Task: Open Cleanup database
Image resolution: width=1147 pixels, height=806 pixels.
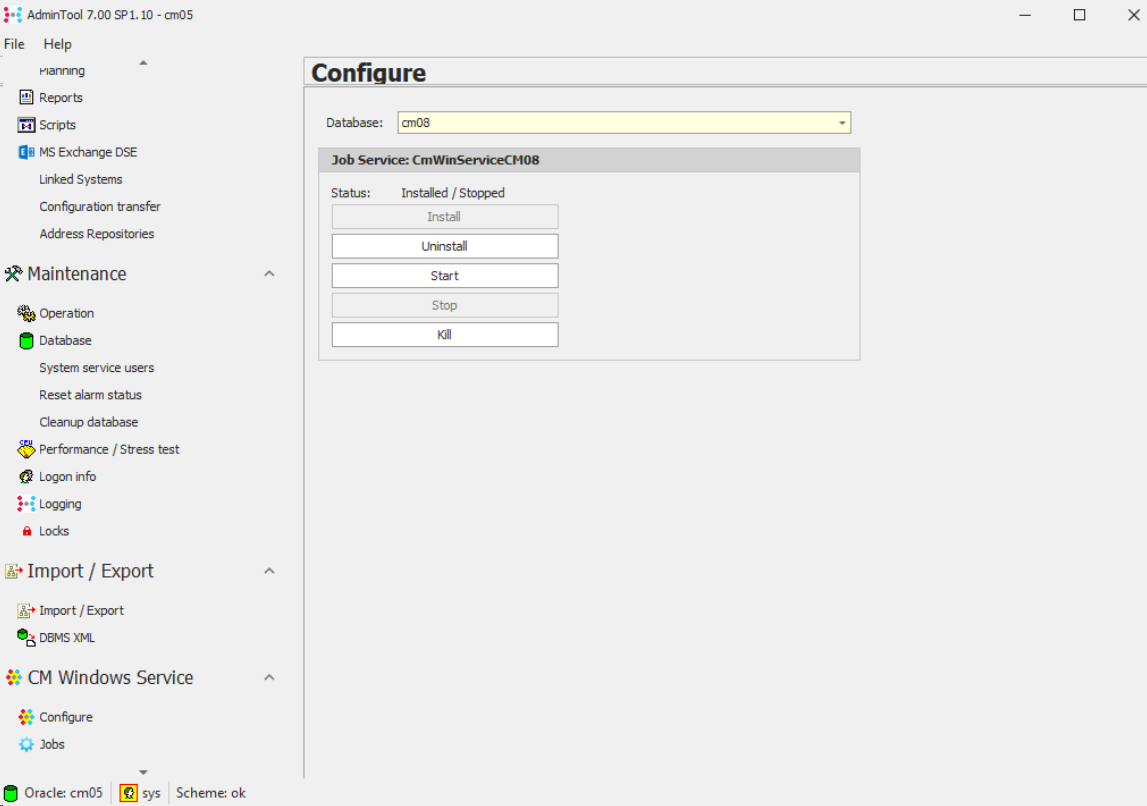Action: coord(89,422)
